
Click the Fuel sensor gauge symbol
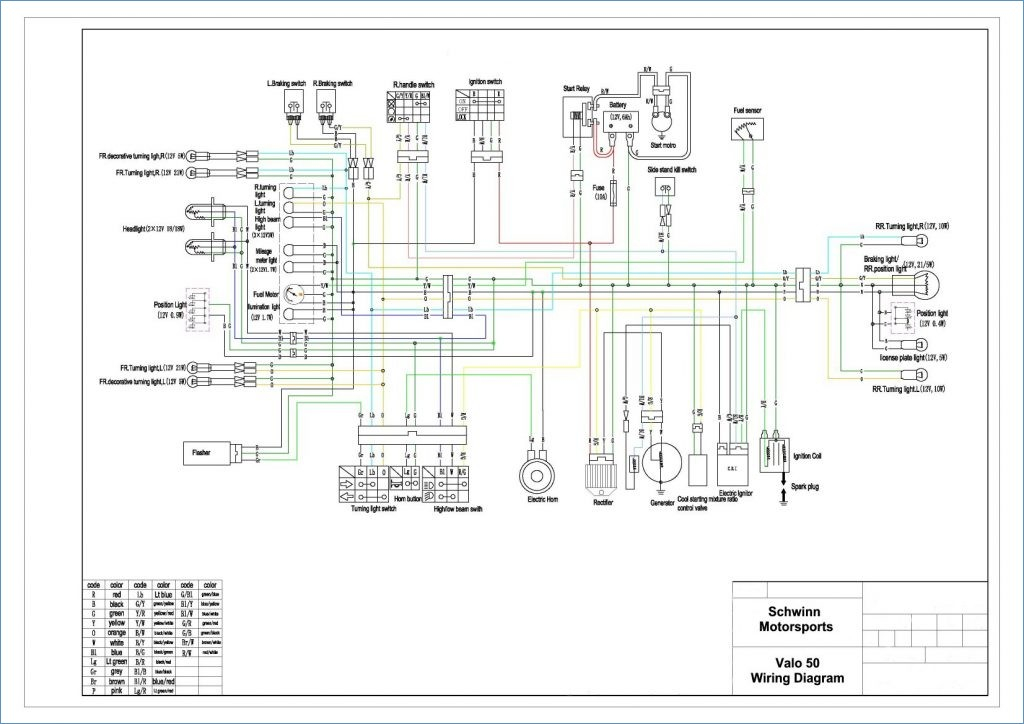coord(746,129)
